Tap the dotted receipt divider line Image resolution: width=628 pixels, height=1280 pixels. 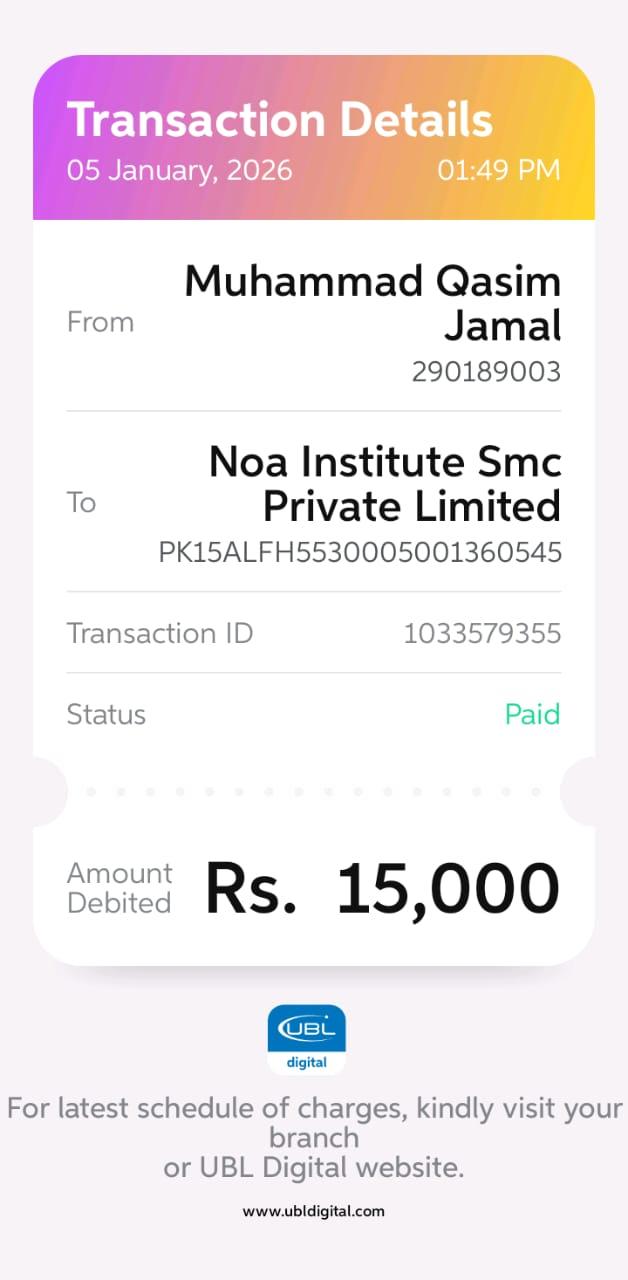[313, 792]
